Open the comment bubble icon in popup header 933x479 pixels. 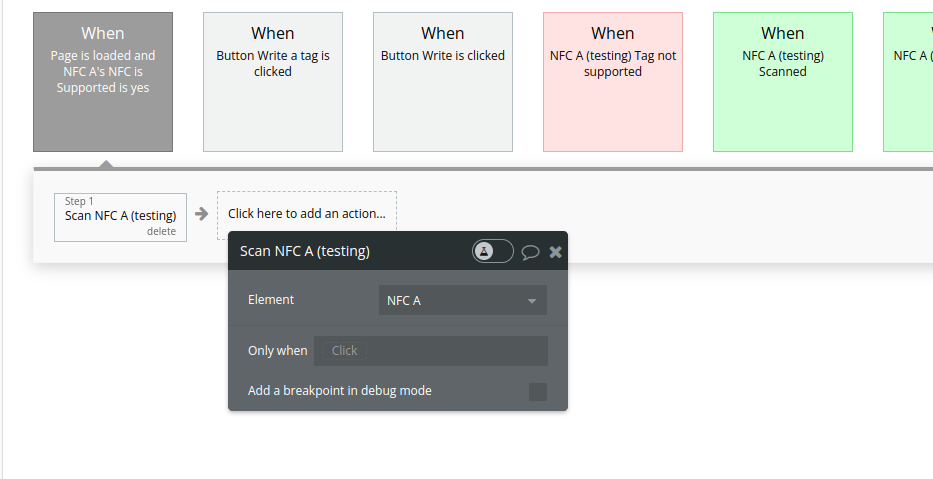531,252
